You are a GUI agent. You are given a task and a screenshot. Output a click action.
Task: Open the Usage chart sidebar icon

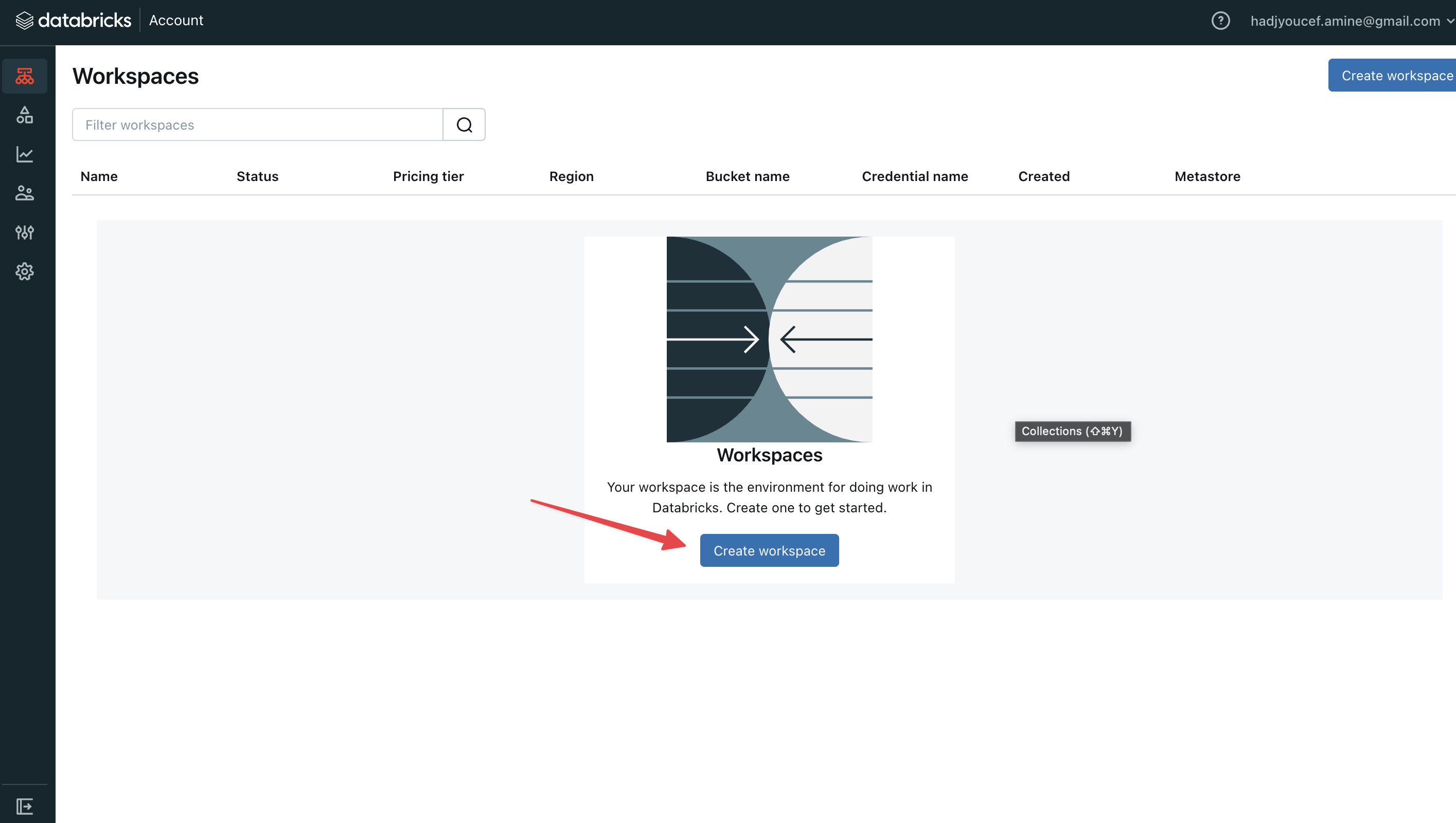click(x=24, y=154)
